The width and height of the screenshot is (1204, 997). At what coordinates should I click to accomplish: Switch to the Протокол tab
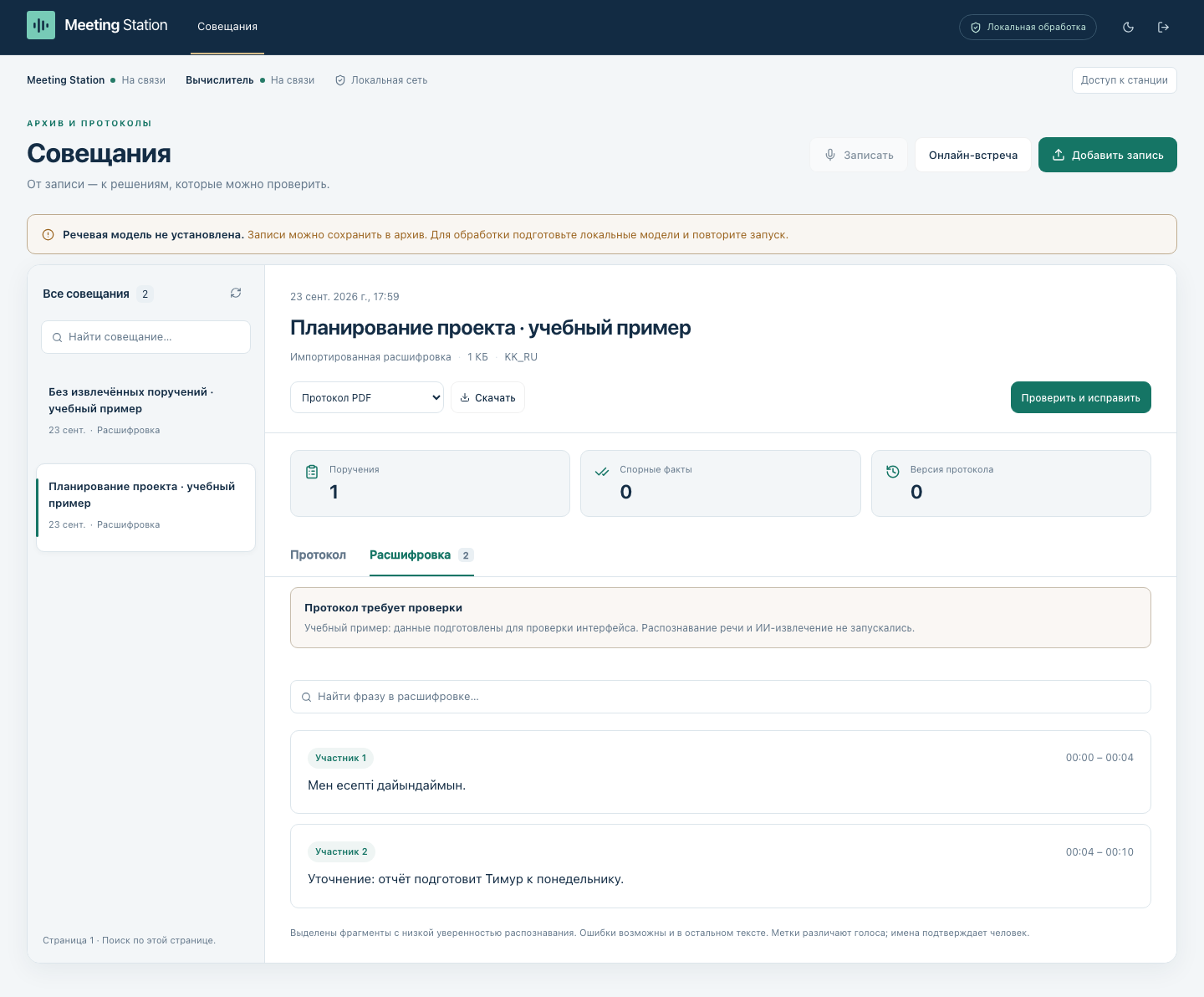(318, 555)
